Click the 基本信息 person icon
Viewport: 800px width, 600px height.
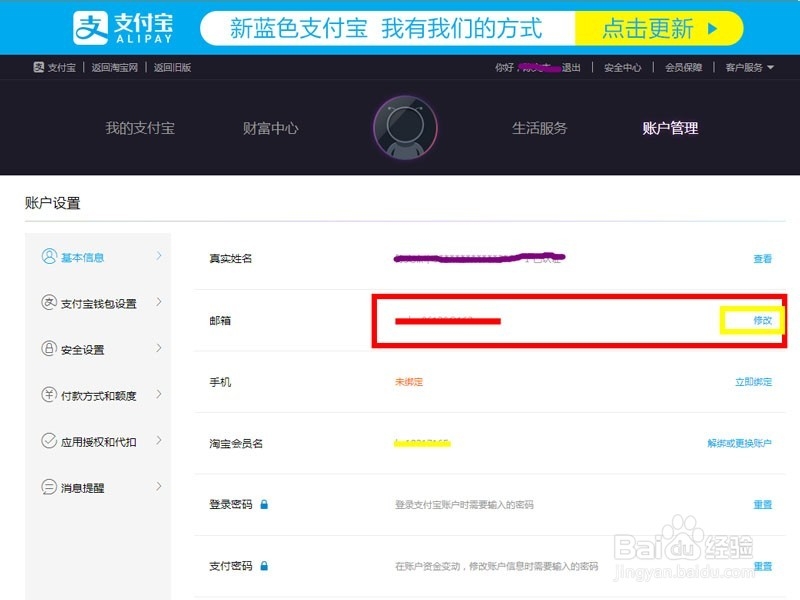[49, 256]
